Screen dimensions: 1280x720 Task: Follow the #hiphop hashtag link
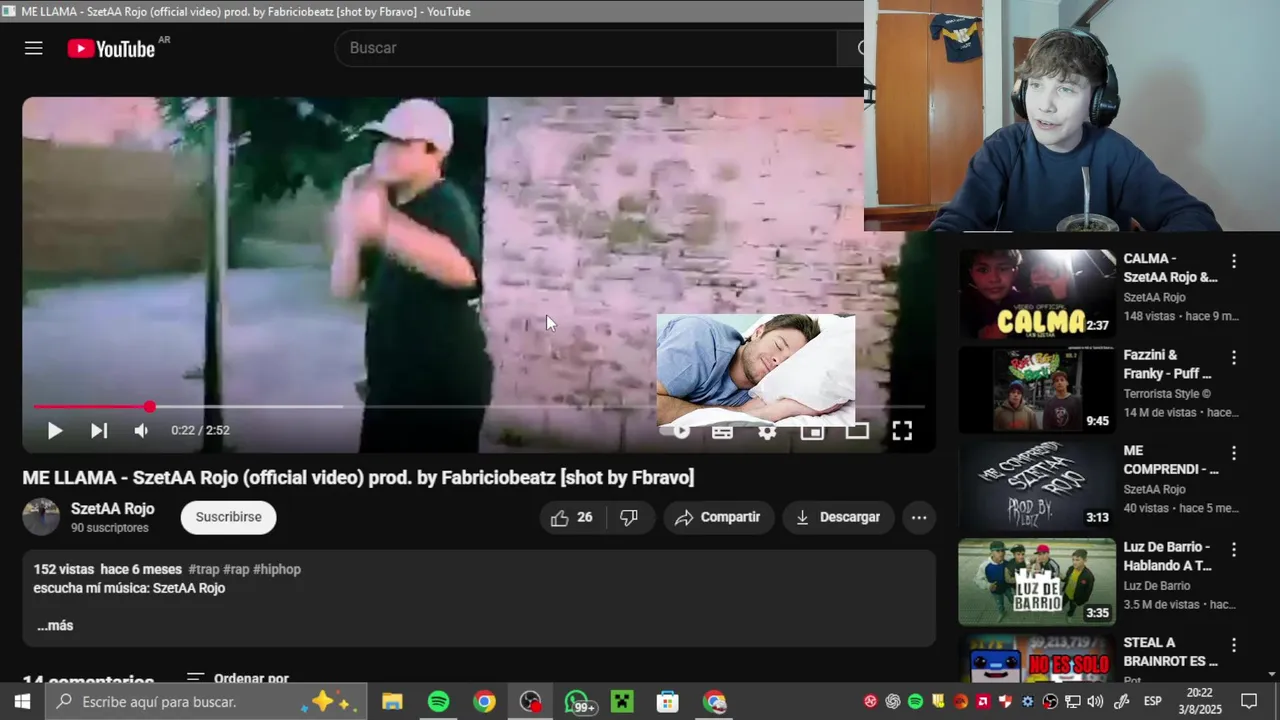[x=277, y=569]
